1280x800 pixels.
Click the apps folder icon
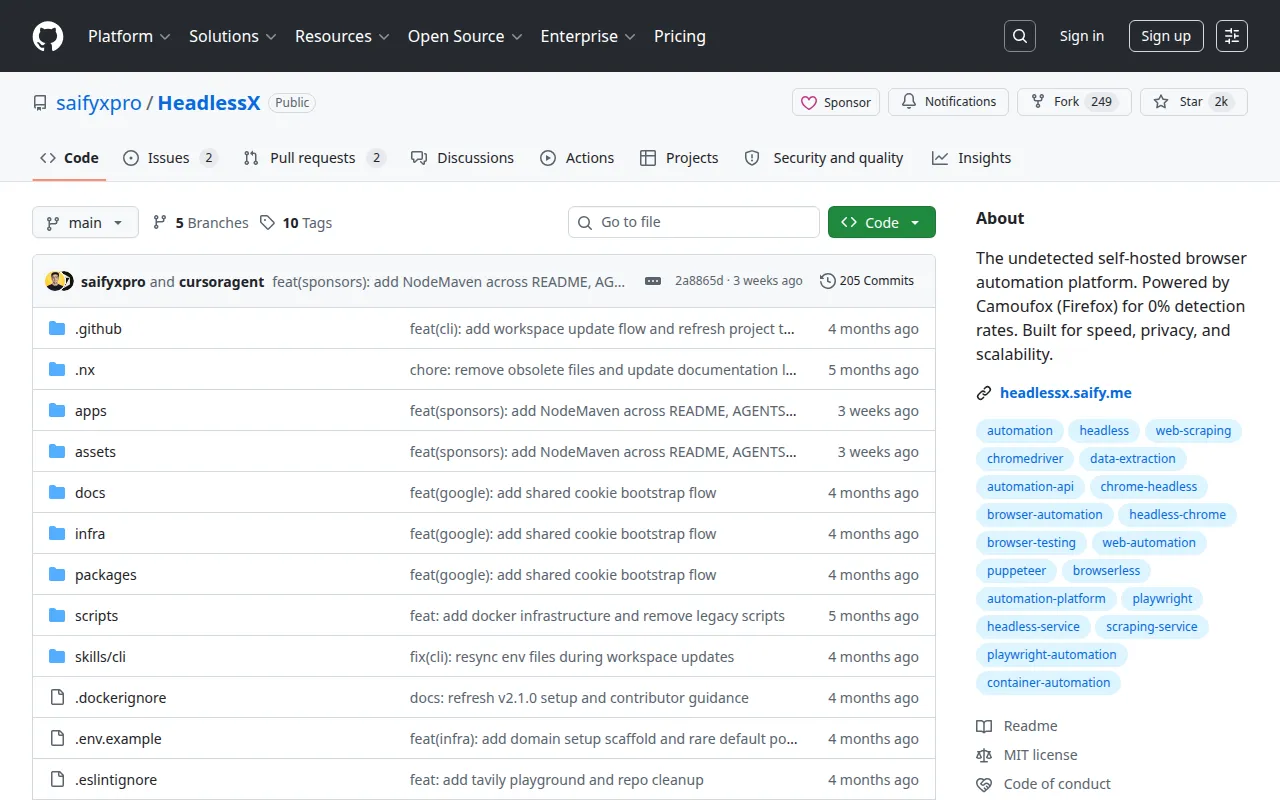pos(57,411)
